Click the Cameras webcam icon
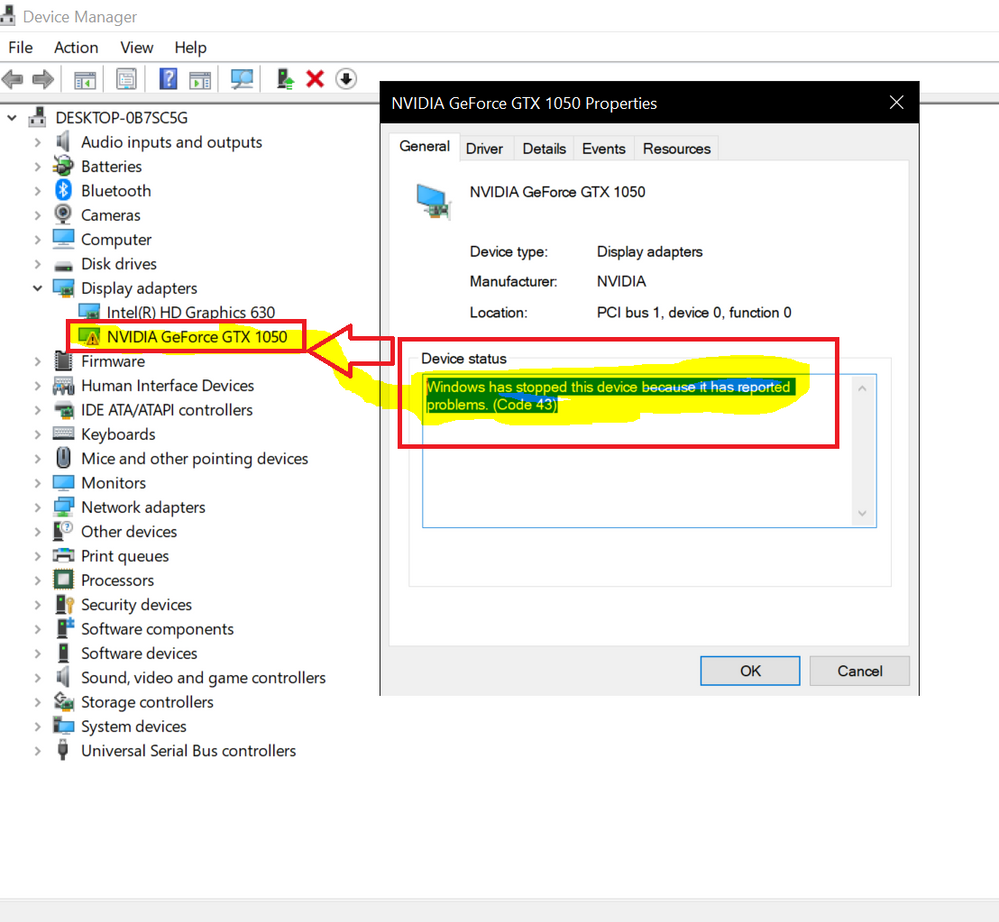Viewport: 999px width, 922px height. coord(63,214)
